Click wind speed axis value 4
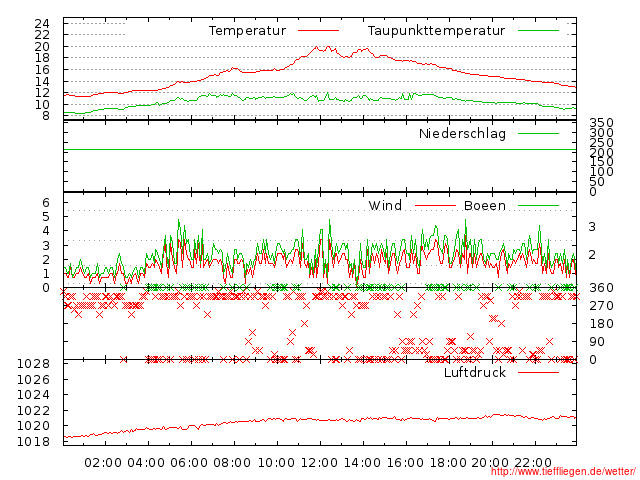Viewport: 640px width, 480px height. coord(46,231)
